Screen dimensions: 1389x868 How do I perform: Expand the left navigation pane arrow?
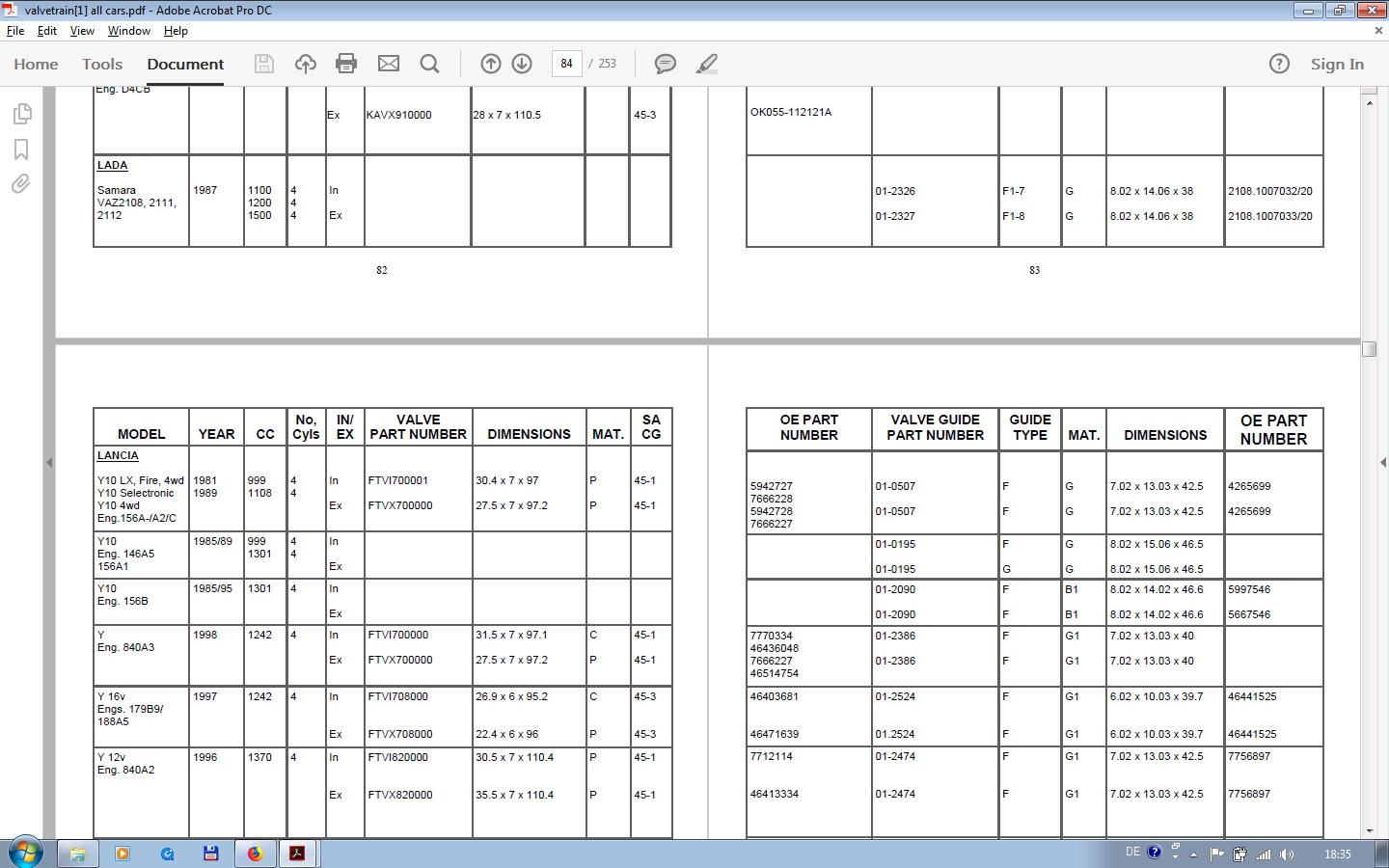click(x=49, y=463)
